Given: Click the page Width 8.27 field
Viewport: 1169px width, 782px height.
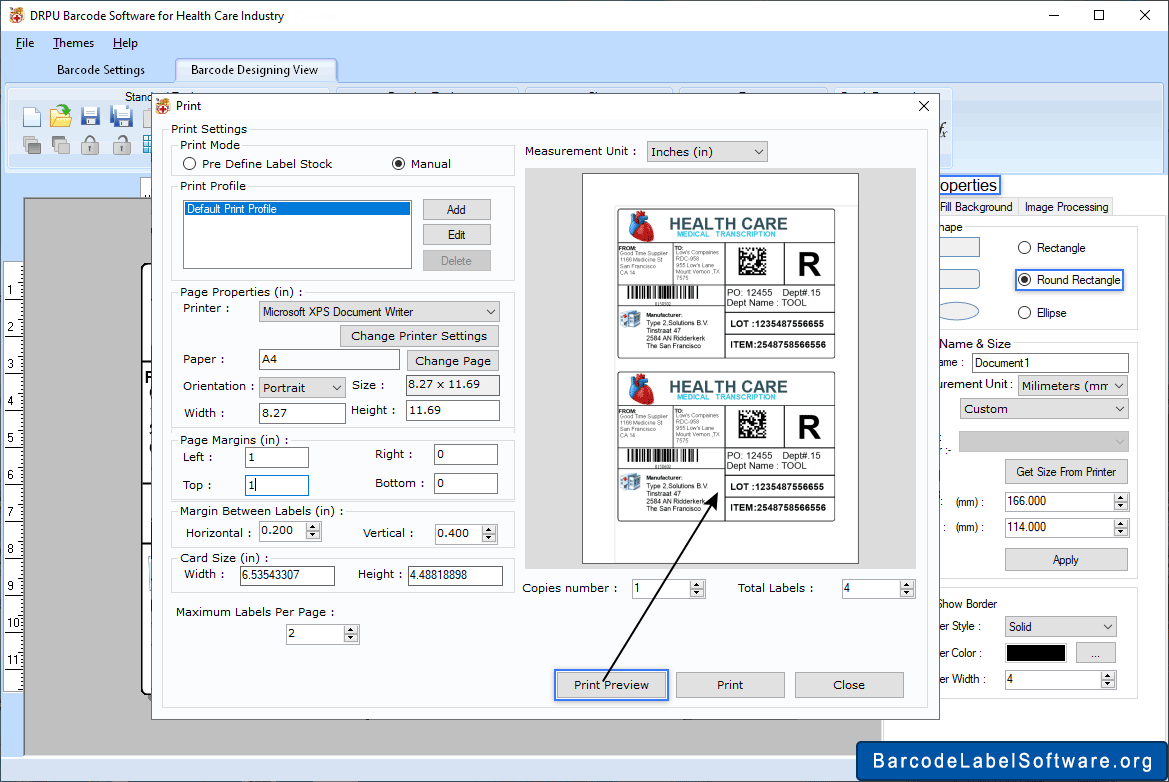Looking at the screenshot, I should [302, 413].
